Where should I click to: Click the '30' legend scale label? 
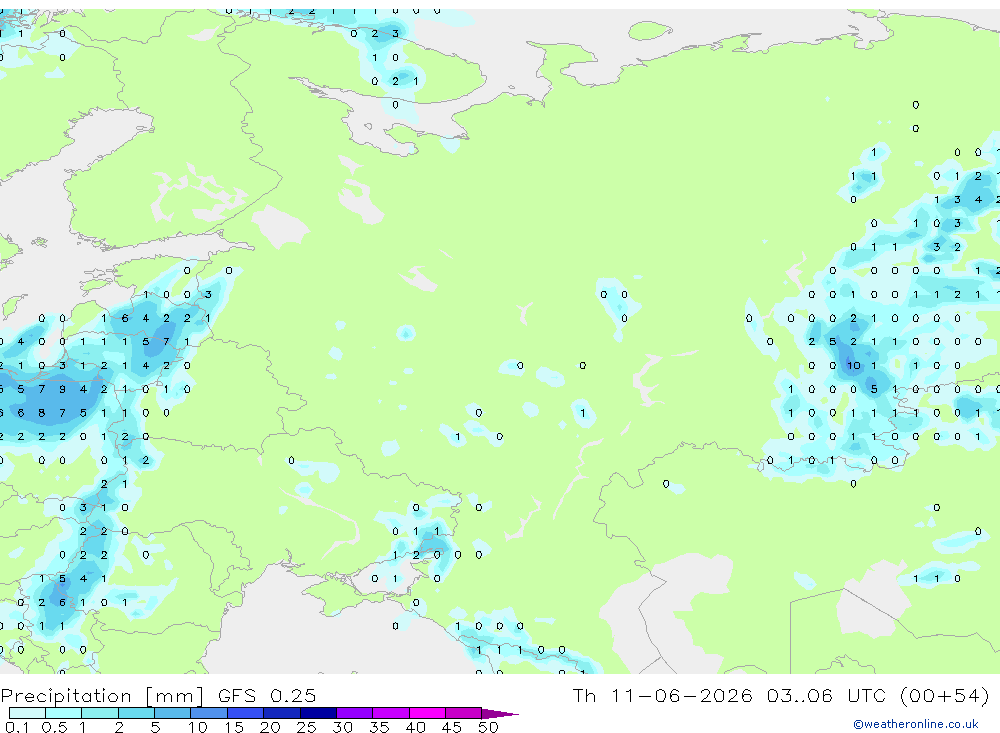pyautogui.click(x=342, y=727)
